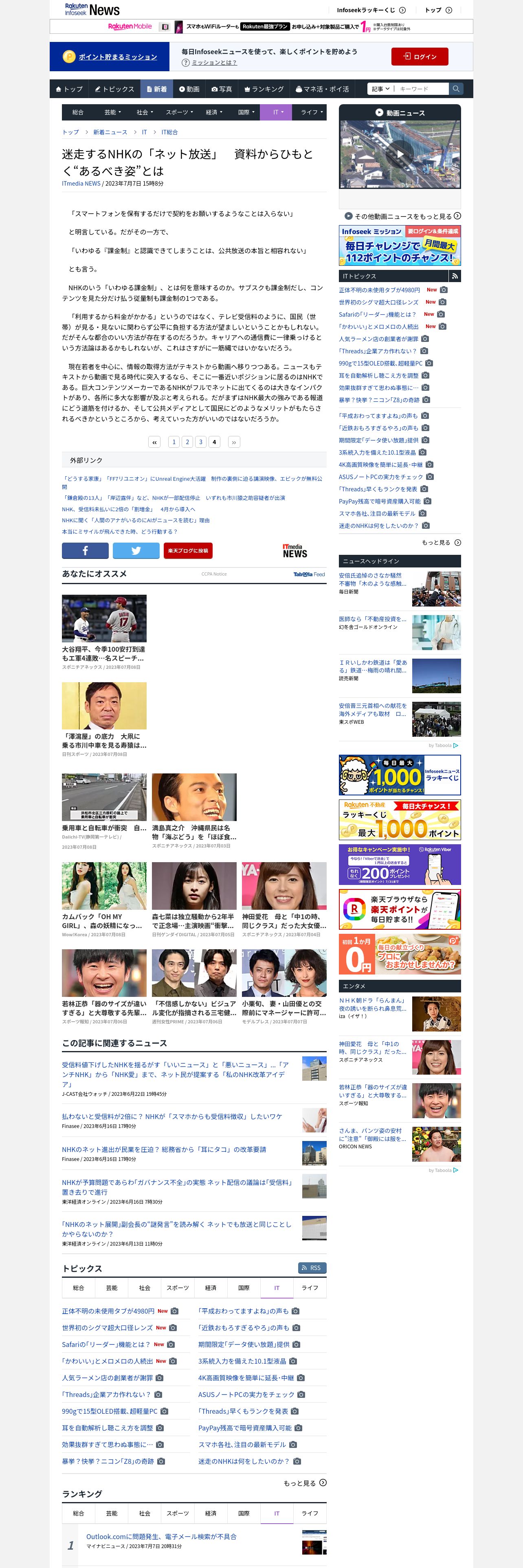This screenshot has height=1568, width=523.
Task: Click CCPA Notice in recommendations header
Action: (x=214, y=574)
